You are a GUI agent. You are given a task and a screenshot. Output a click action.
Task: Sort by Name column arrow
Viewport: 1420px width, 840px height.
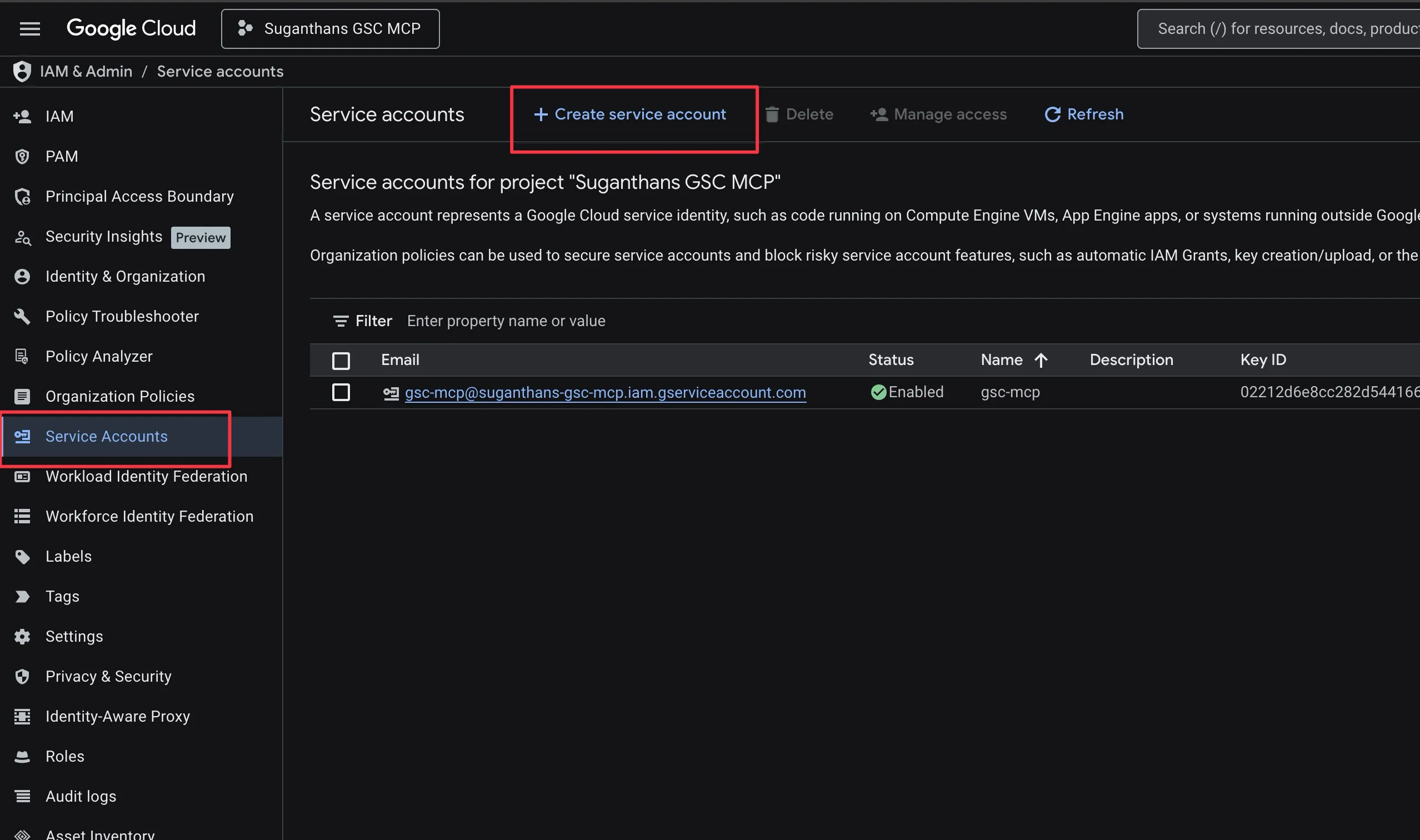click(x=1040, y=360)
